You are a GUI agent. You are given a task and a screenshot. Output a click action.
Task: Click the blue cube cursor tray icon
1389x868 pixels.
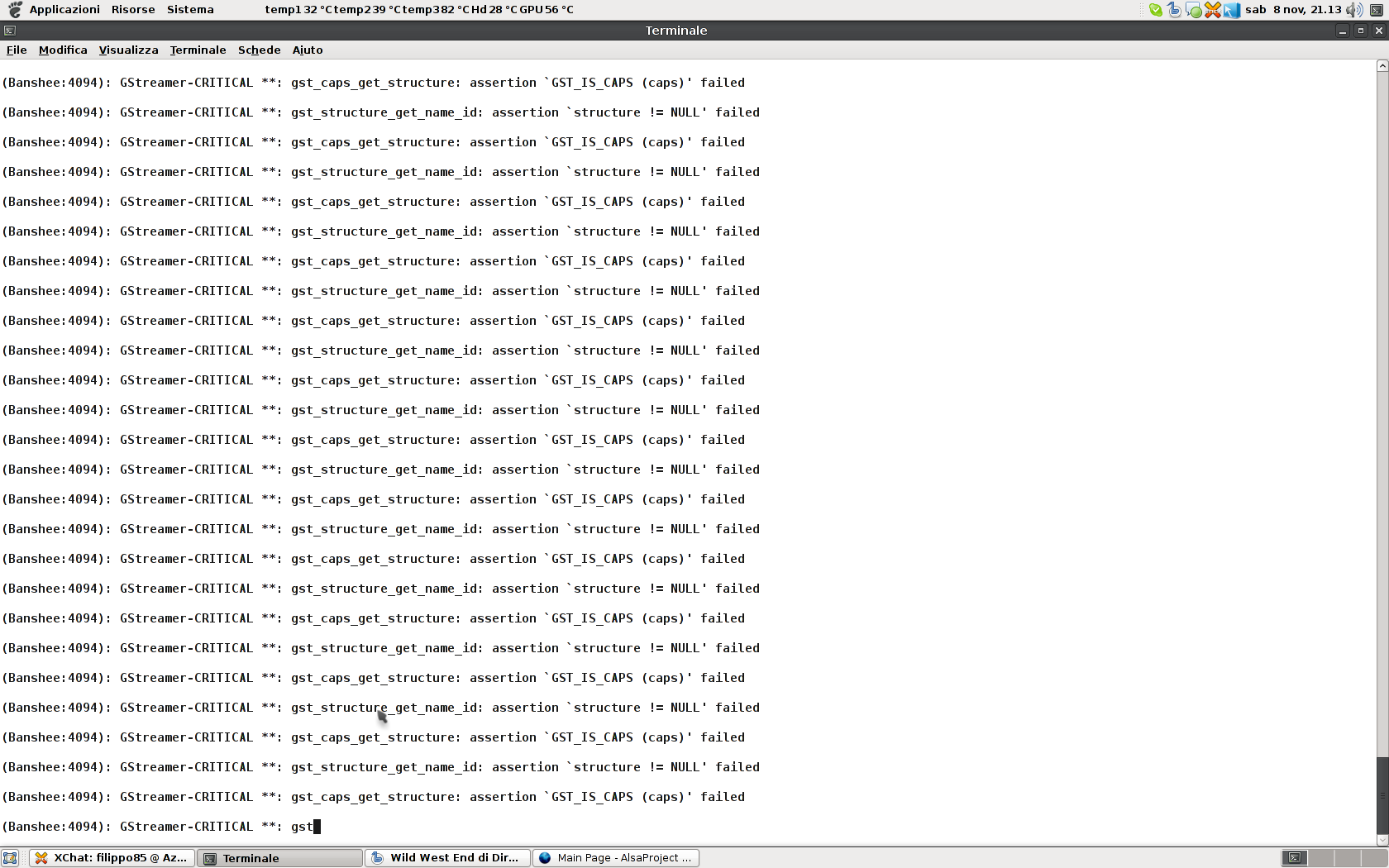tap(1232, 10)
